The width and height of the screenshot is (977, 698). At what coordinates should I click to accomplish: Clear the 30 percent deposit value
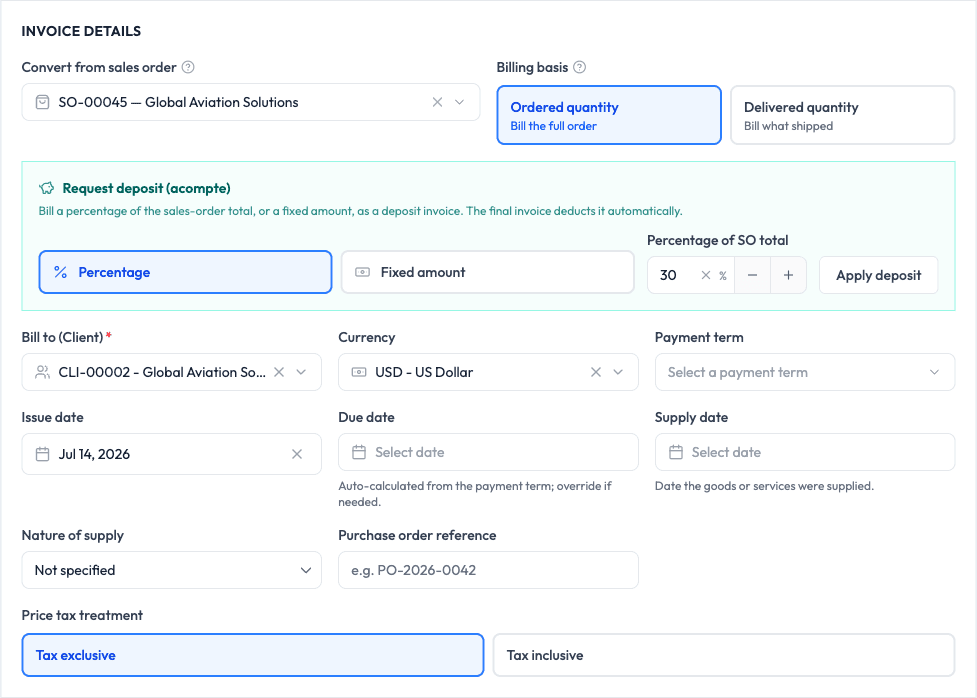pyautogui.click(x=705, y=275)
